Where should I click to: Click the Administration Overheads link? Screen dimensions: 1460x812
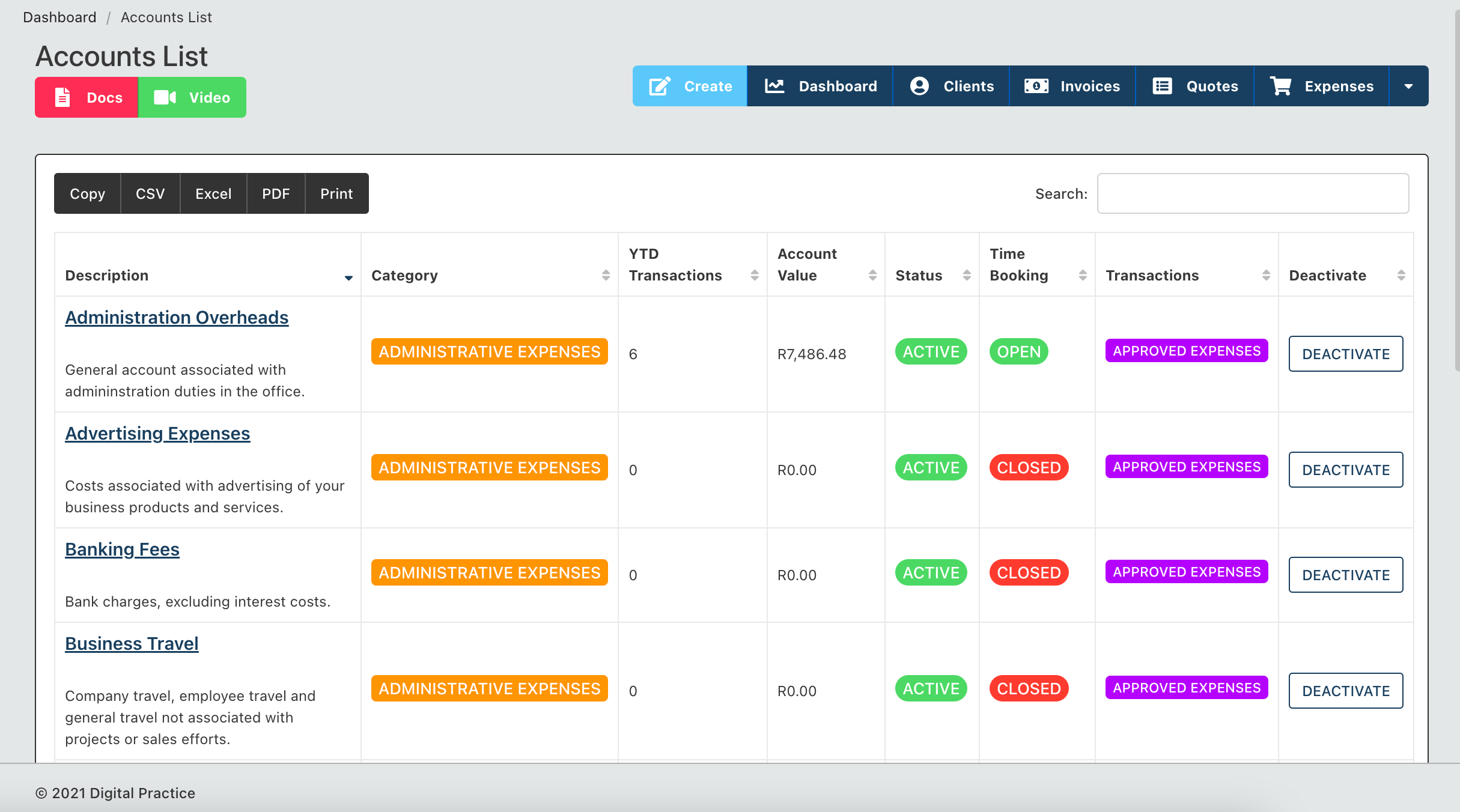(176, 318)
